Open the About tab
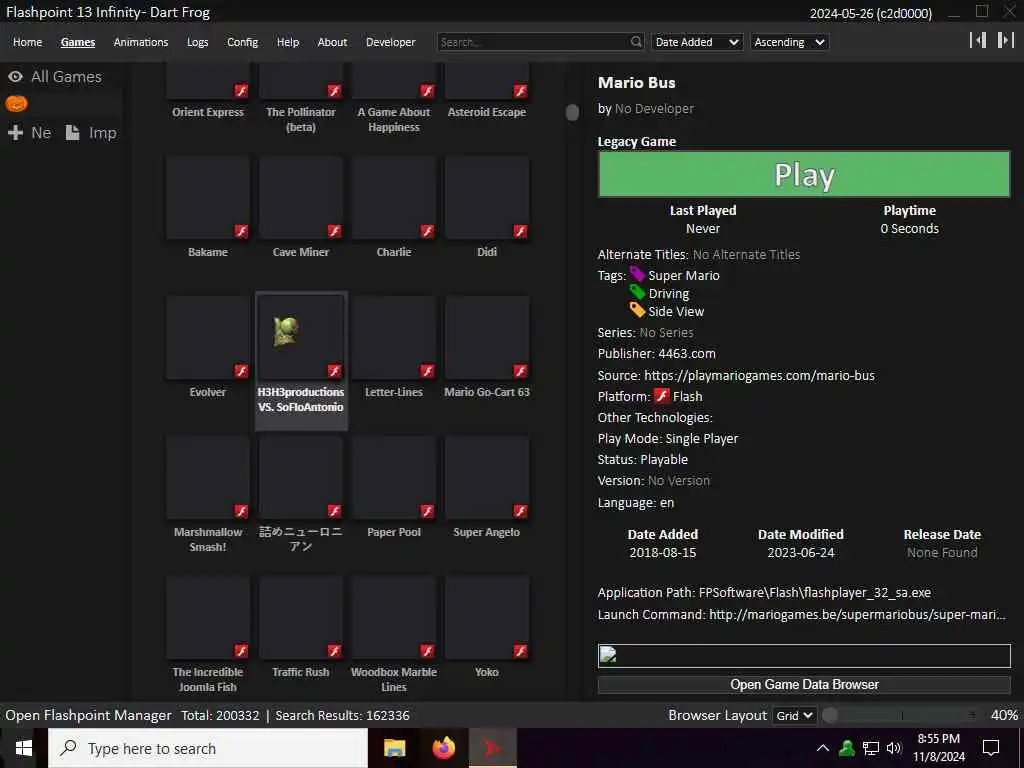Image resolution: width=1024 pixels, height=768 pixels. click(x=332, y=42)
